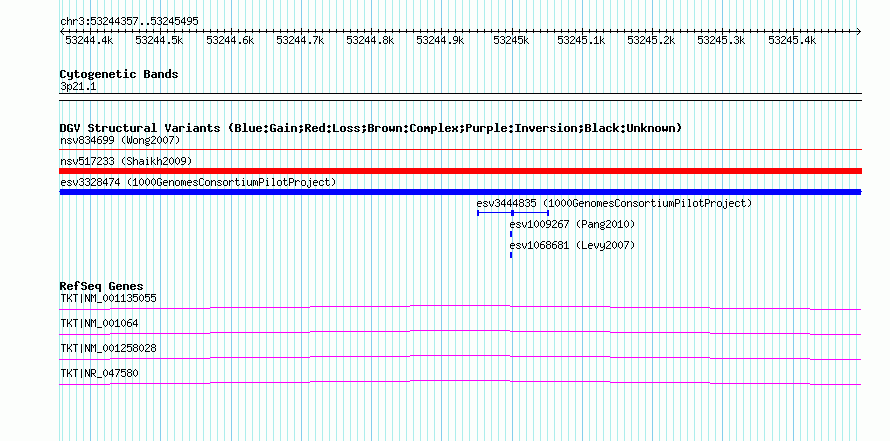Click the RefSeq Genes track title
890x441 pixels.
[102, 286]
